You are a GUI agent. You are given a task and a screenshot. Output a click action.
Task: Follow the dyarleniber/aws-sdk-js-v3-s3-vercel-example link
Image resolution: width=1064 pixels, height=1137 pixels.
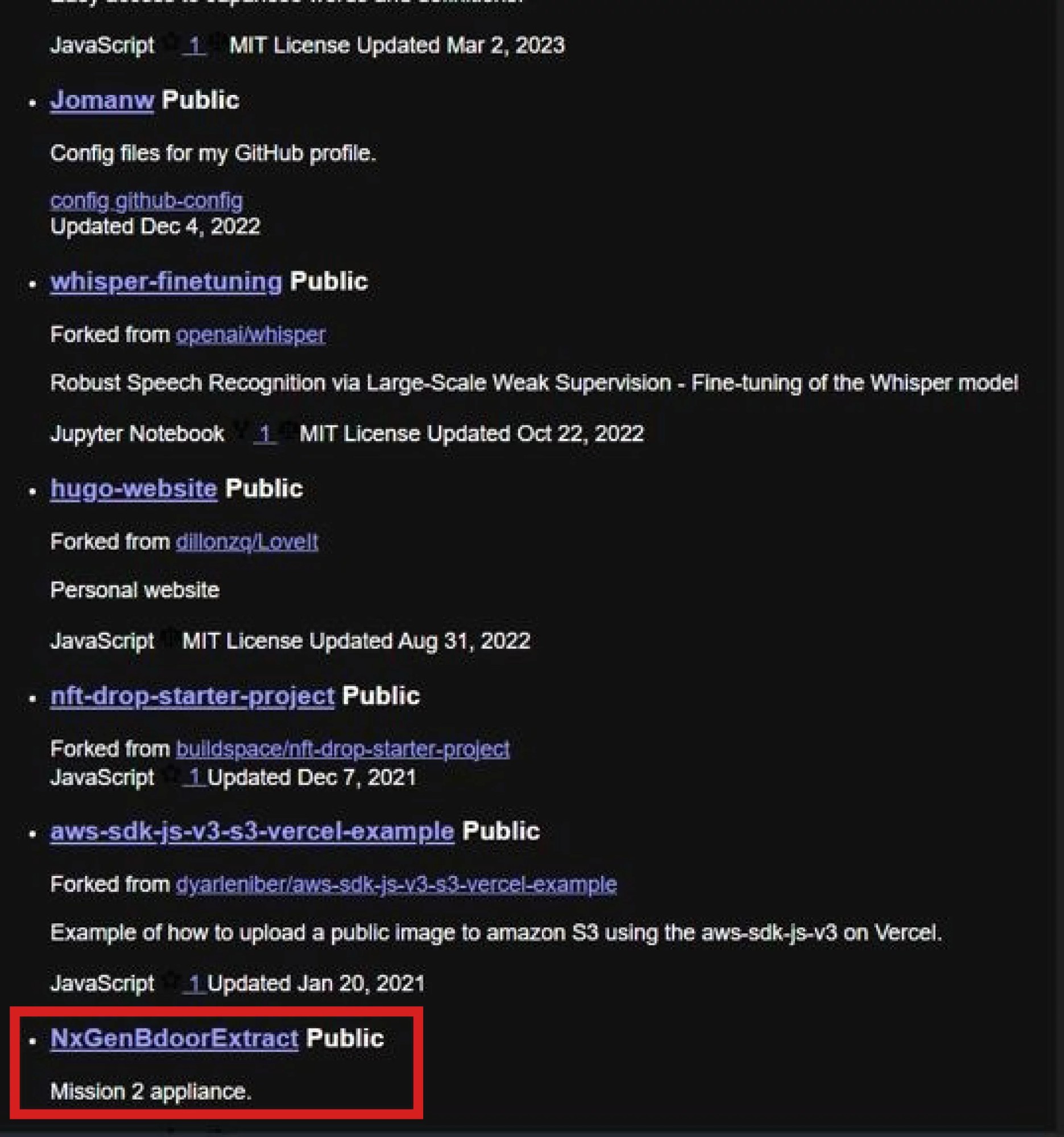point(396,884)
